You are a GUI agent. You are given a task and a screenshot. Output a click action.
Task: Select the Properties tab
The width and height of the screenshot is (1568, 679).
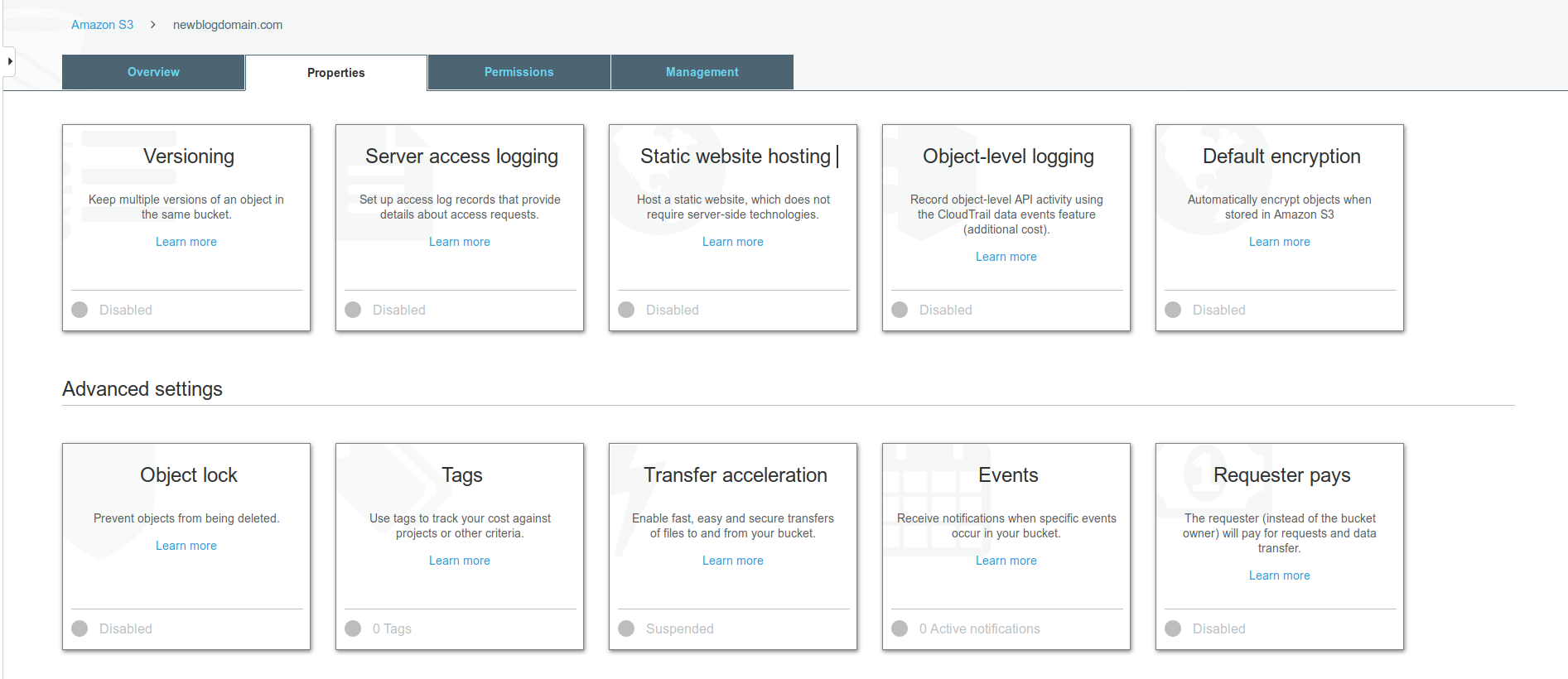tap(336, 73)
